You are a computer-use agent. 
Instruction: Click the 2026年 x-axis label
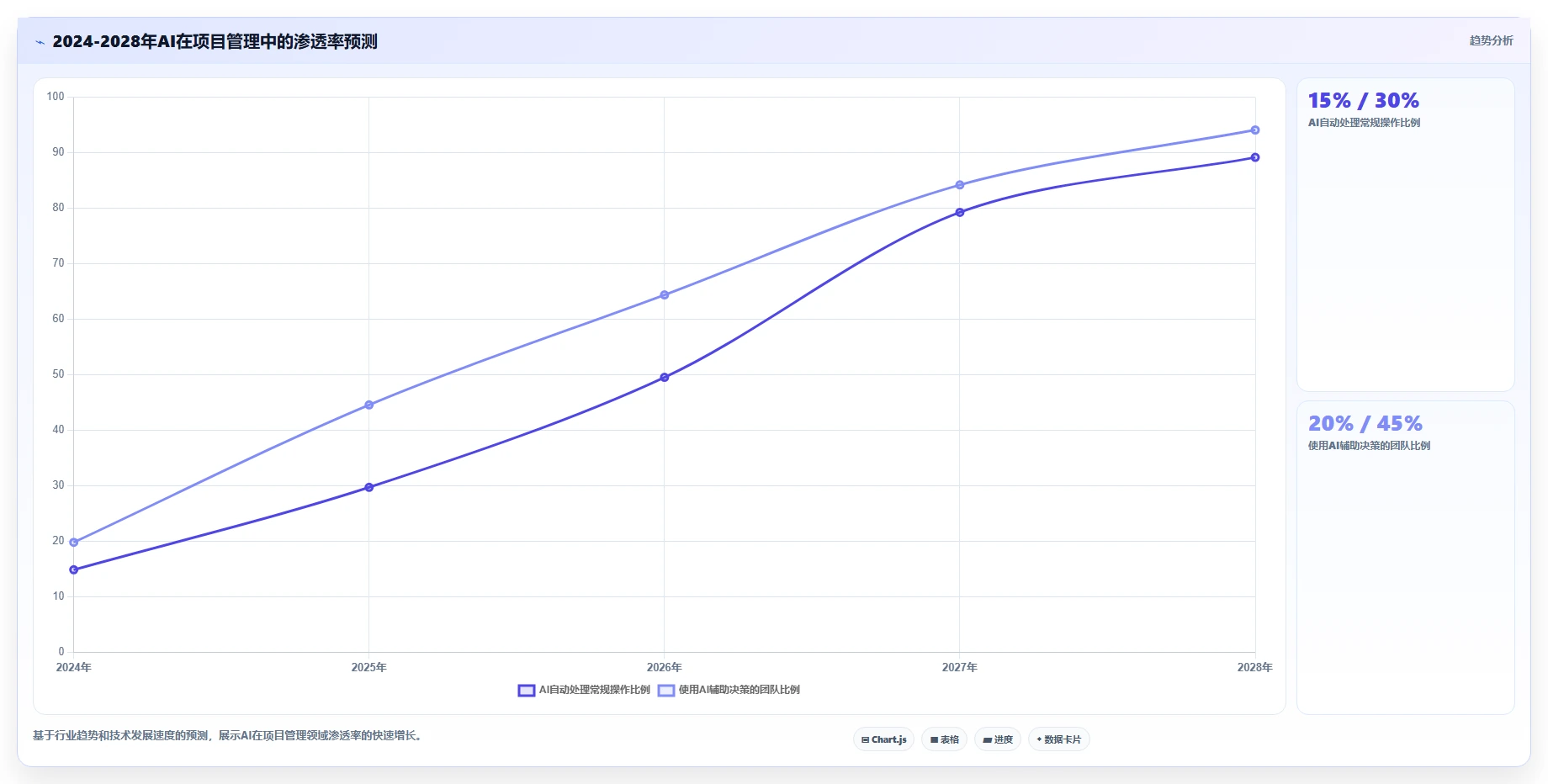(665, 667)
